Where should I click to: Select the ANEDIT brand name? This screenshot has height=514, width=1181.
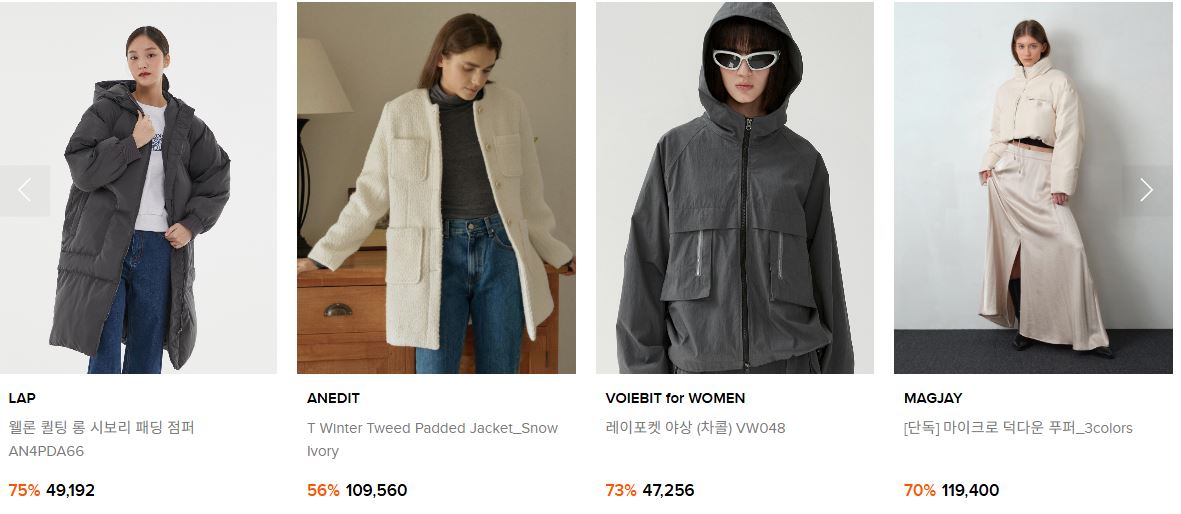coord(333,398)
